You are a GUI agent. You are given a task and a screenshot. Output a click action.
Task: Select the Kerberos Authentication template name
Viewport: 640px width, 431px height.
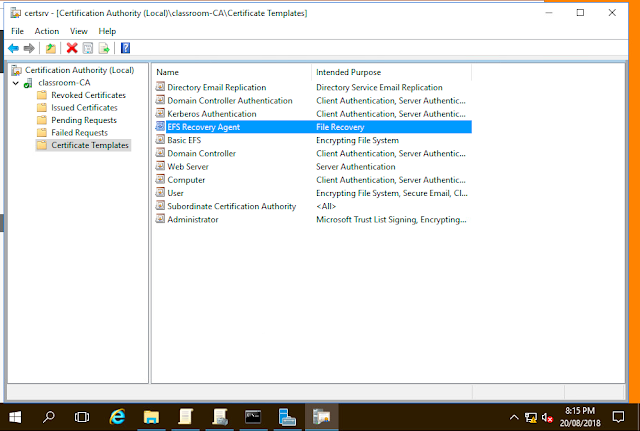[x=212, y=114]
